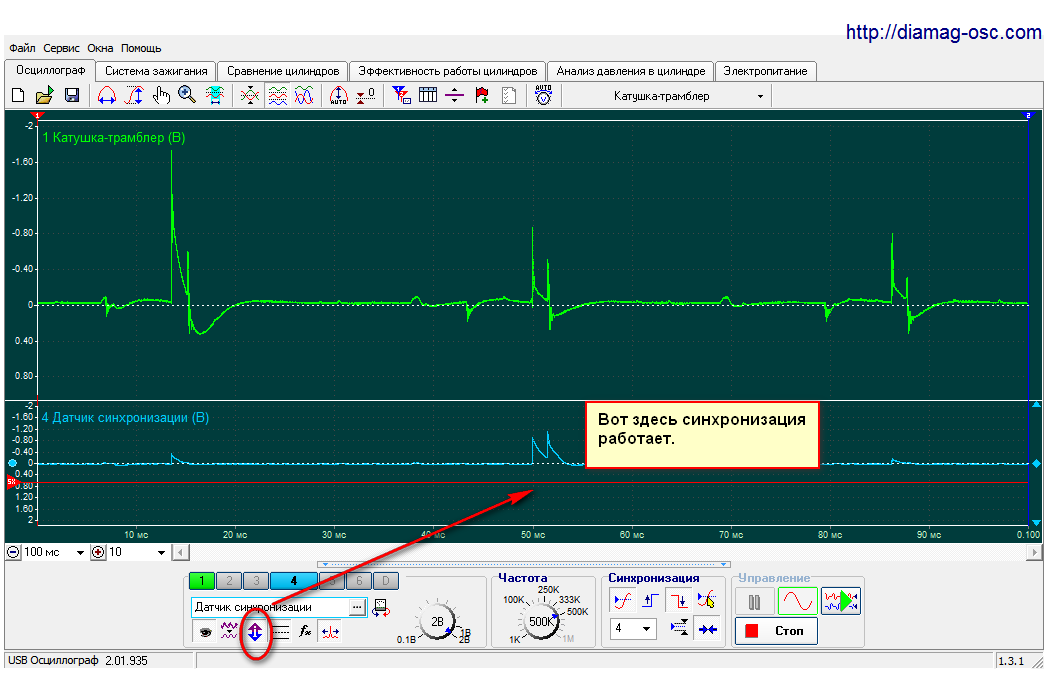The image size is (1056, 673).
Task: Toggle channel 6 button
Action: pyautogui.click(x=359, y=580)
